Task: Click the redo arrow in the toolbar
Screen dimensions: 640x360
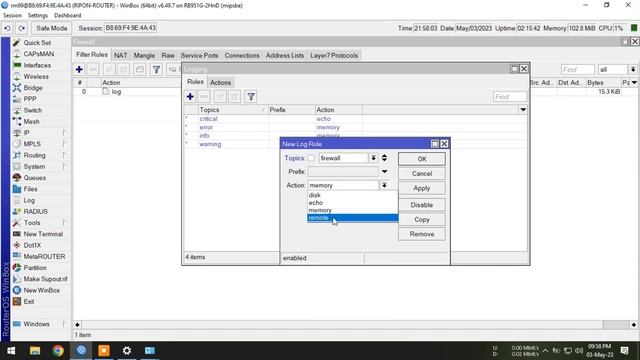Action: click(x=21, y=28)
